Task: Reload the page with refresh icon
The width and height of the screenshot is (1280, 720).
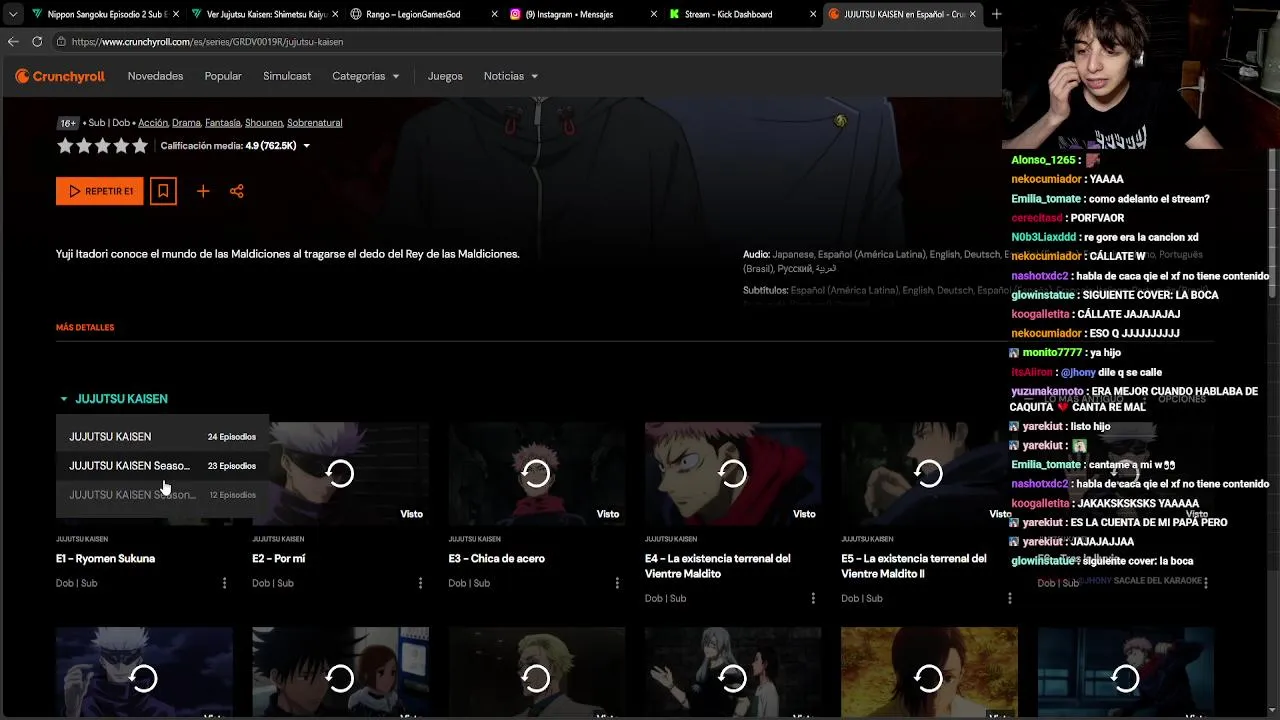Action: (37, 41)
